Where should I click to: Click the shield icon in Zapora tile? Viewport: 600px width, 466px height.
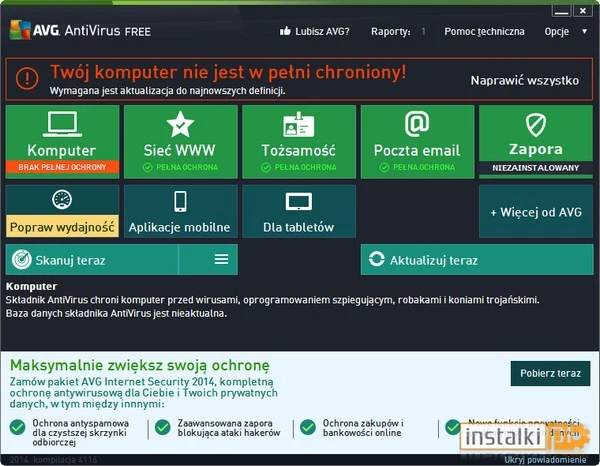coord(536,124)
